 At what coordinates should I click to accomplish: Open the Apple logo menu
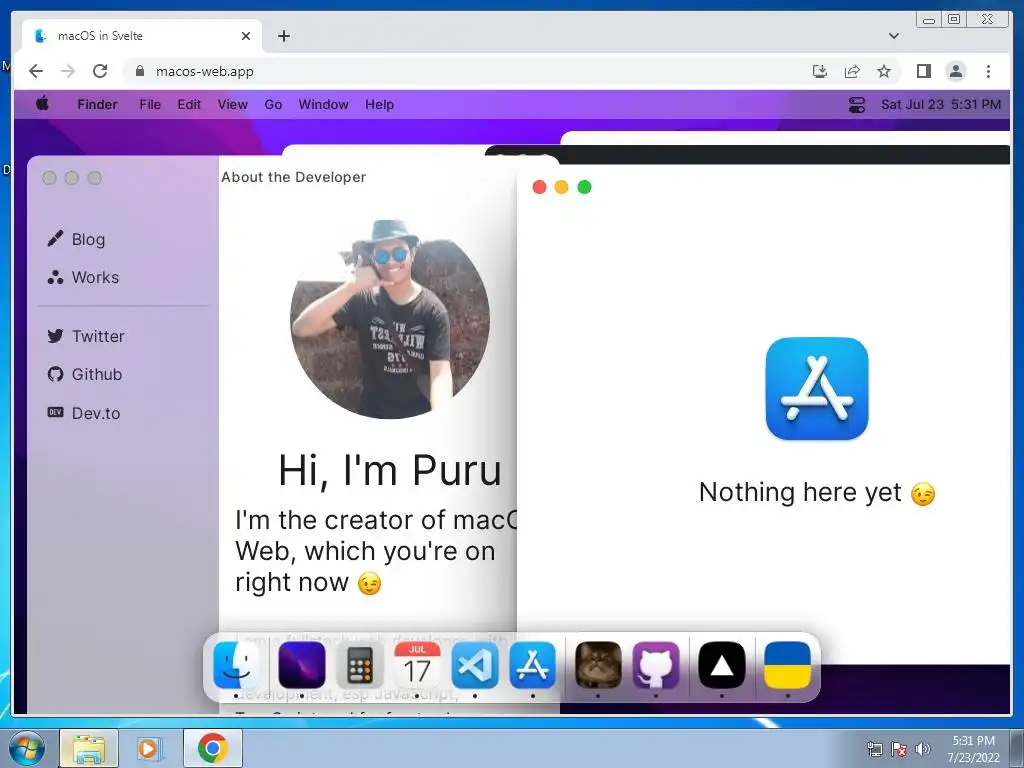point(42,104)
